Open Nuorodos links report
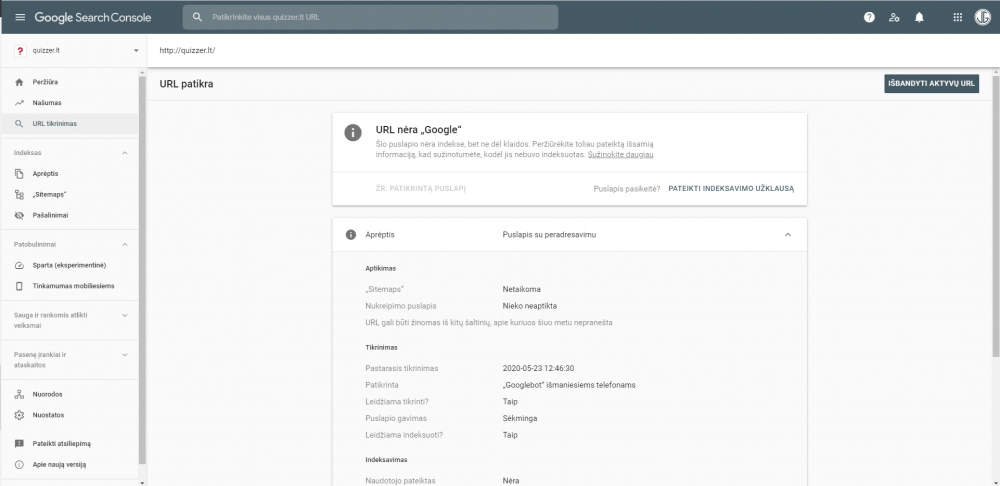Screen dimensions: 1000x486 coord(69,394)
